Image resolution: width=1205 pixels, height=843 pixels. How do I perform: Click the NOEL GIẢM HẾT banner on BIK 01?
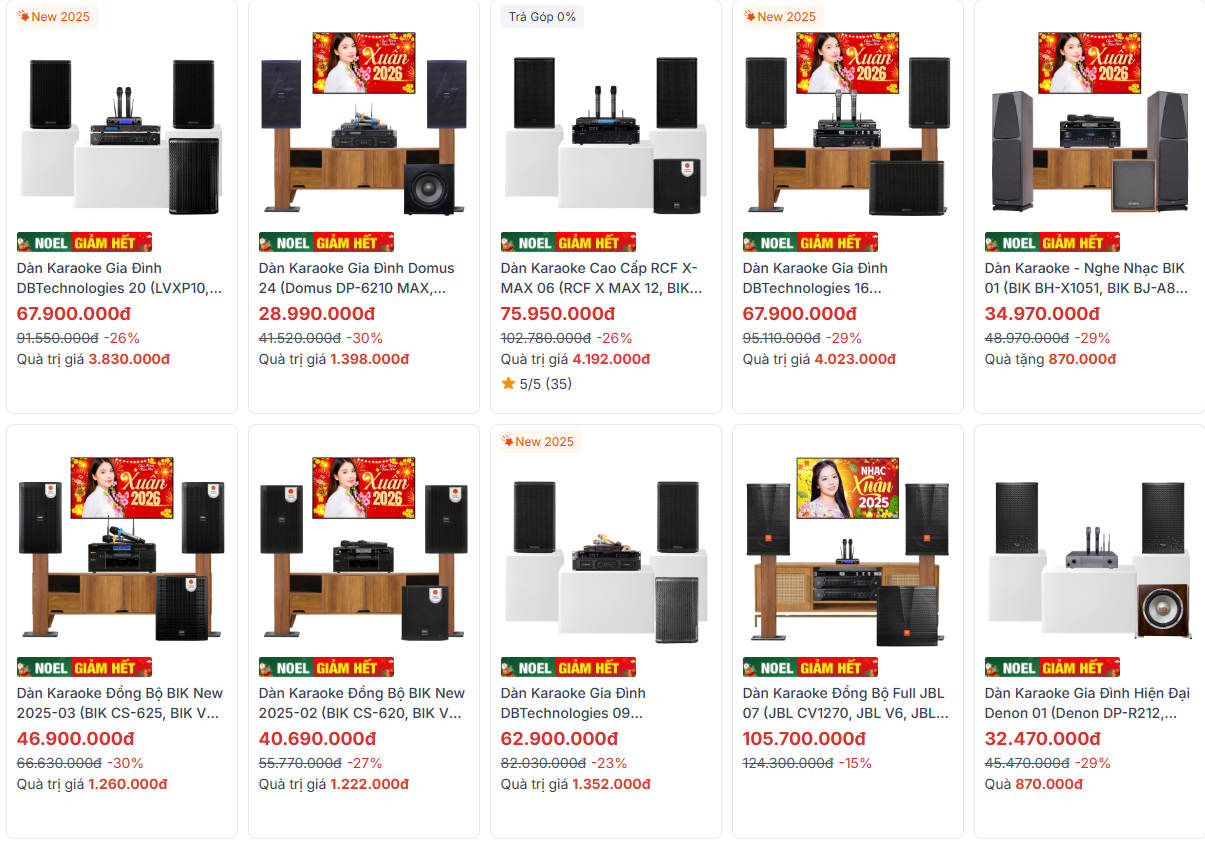[1052, 242]
